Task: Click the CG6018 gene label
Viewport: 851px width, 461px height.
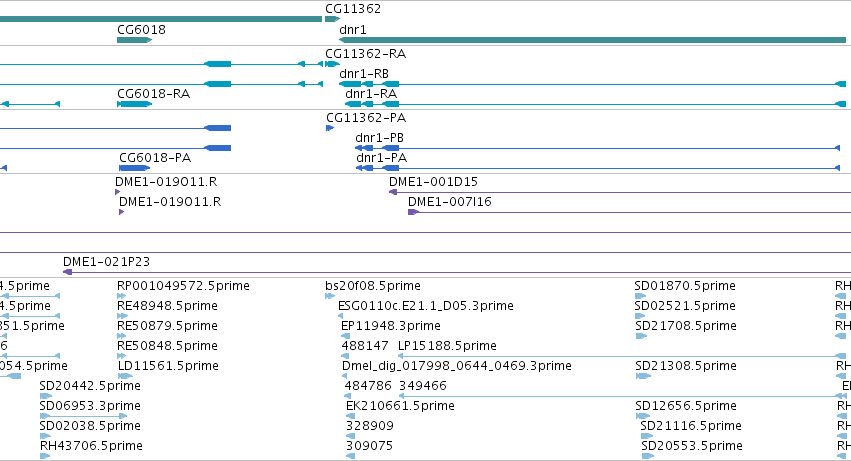Action: point(141,29)
